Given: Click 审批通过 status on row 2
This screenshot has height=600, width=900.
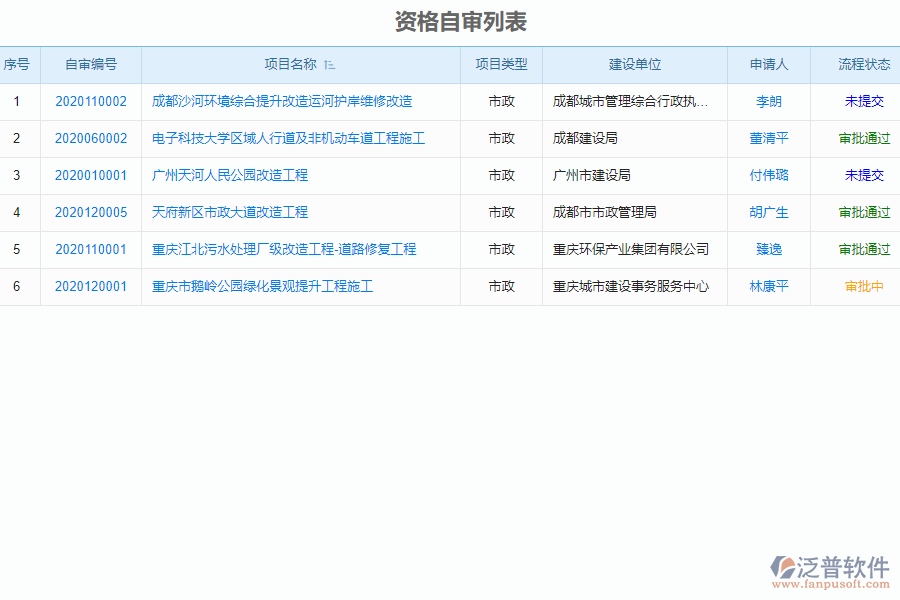Looking at the screenshot, I should pos(863,138).
